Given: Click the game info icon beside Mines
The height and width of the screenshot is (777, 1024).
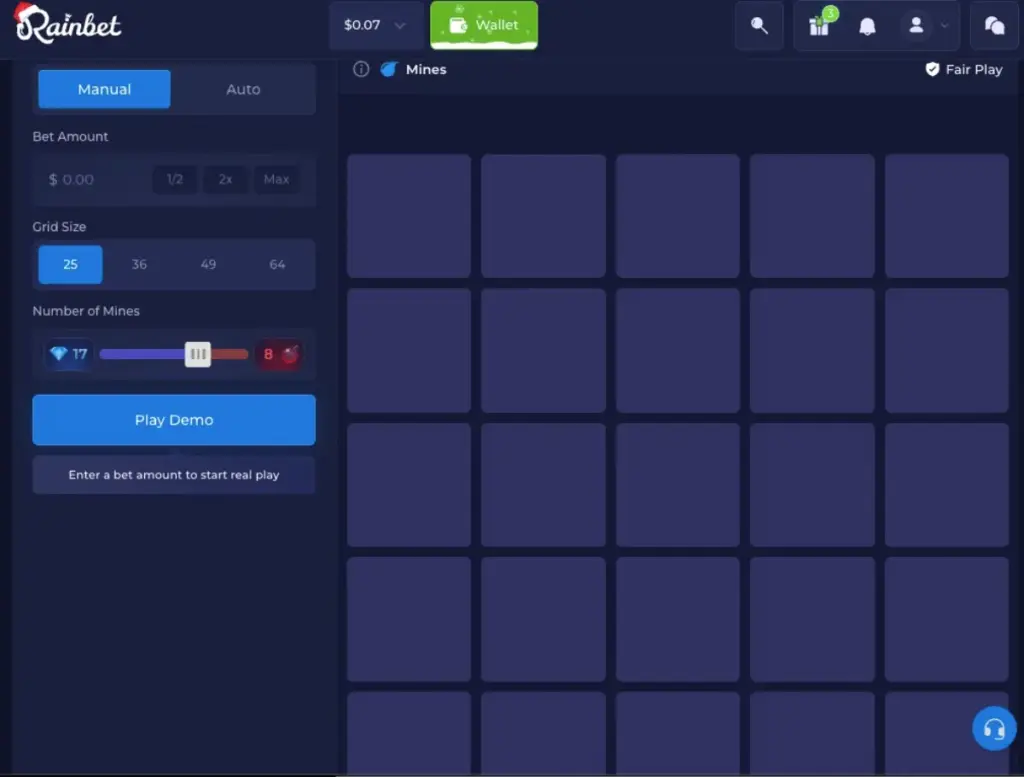Looking at the screenshot, I should click(x=361, y=69).
